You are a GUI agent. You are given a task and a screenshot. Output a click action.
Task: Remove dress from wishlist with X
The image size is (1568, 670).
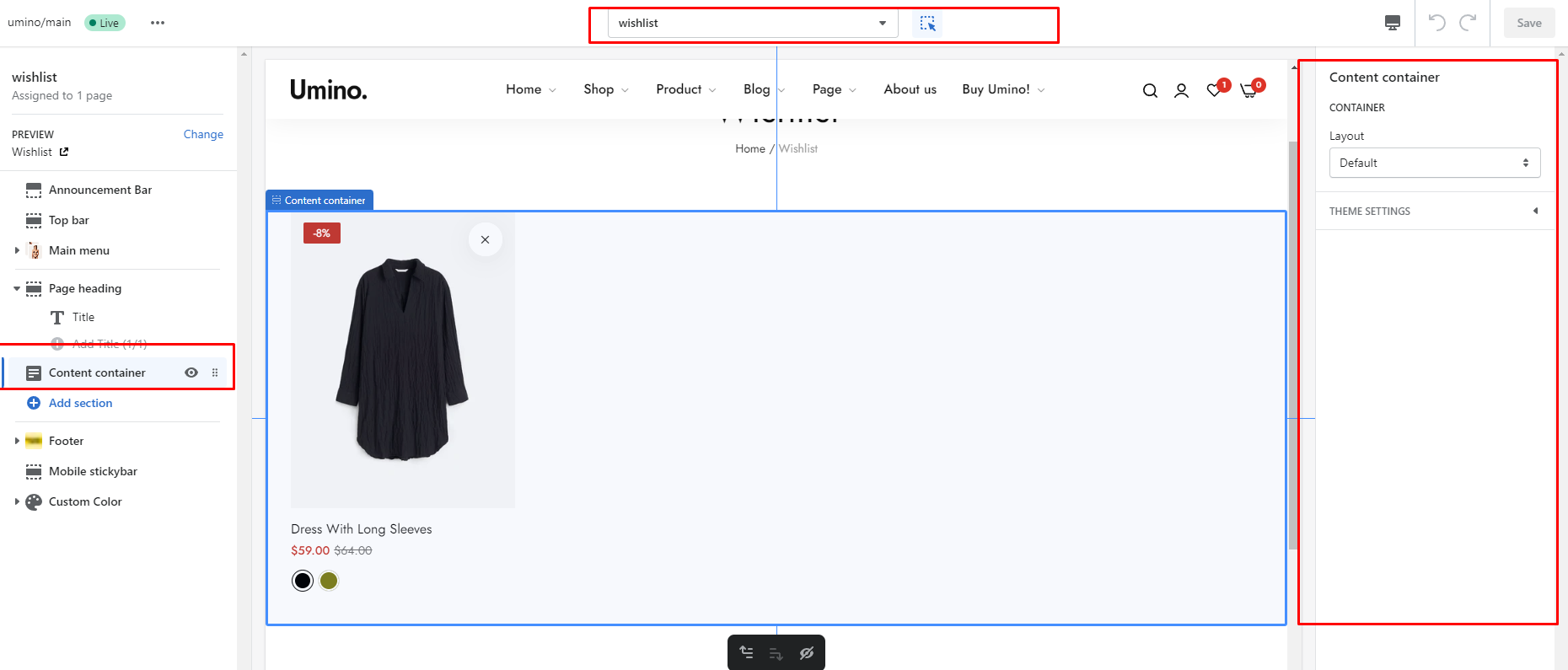(485, 239)
